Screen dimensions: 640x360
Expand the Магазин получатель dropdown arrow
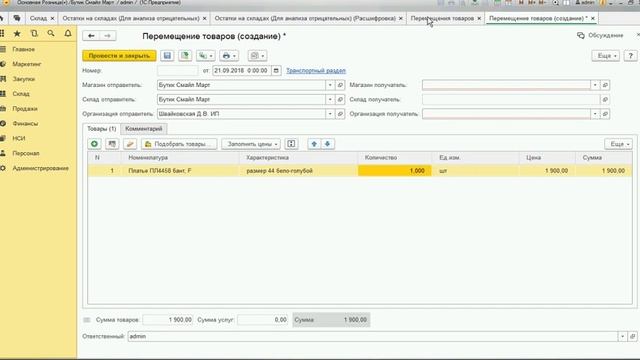(595, 85)
